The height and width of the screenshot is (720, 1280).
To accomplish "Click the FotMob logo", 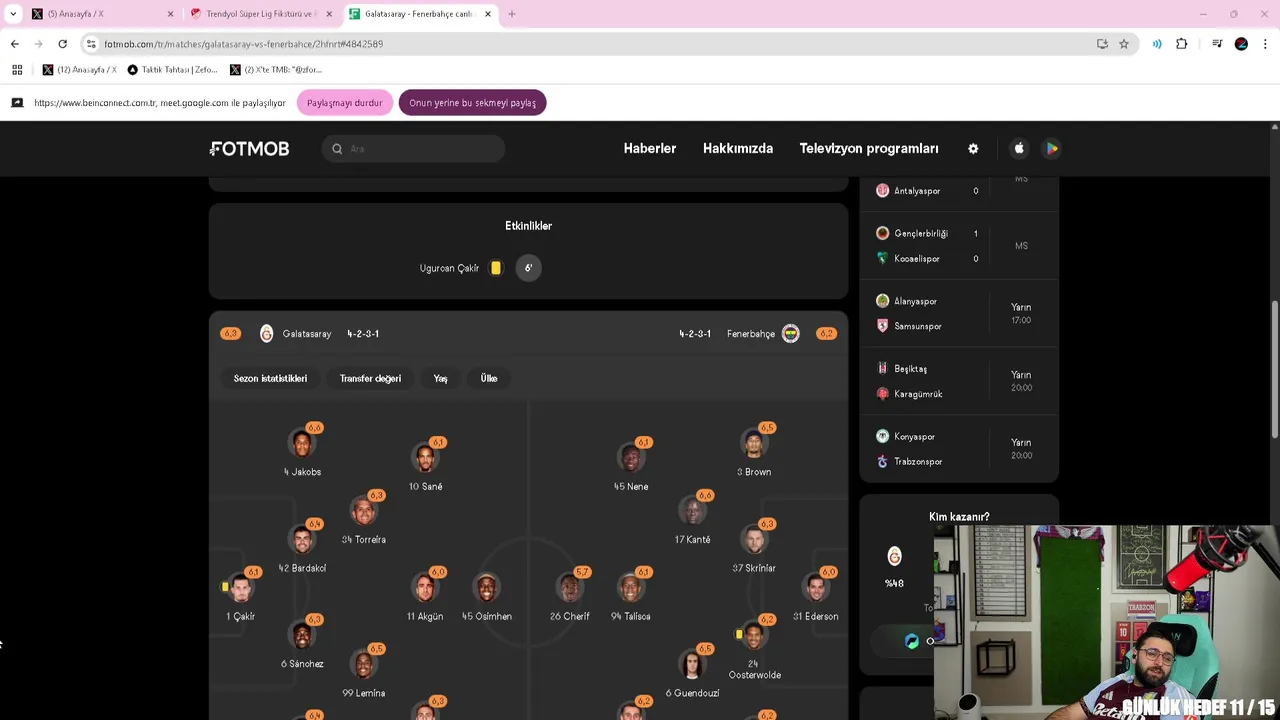I will click(249, 148).
